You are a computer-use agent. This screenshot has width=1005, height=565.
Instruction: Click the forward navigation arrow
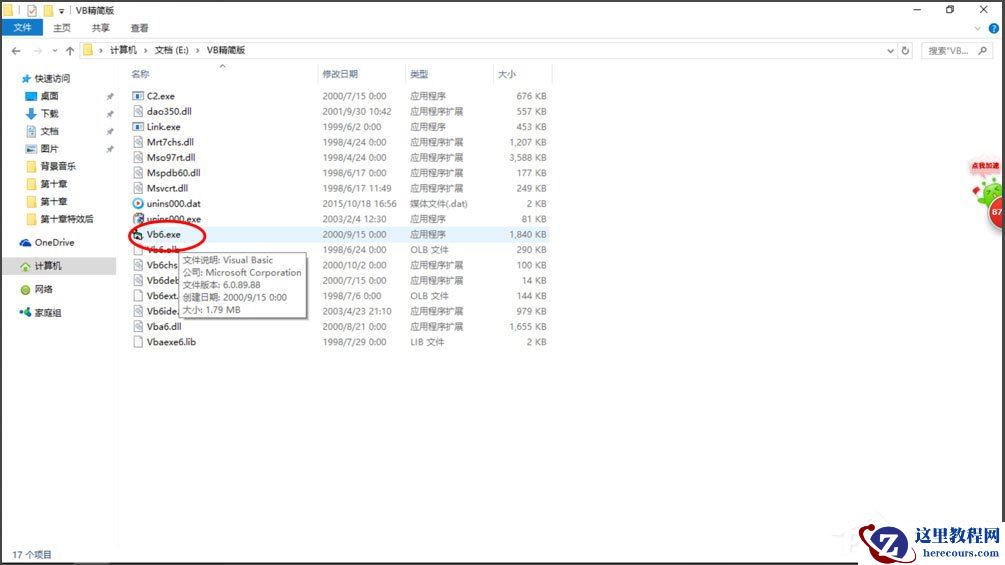pos(38,51)
